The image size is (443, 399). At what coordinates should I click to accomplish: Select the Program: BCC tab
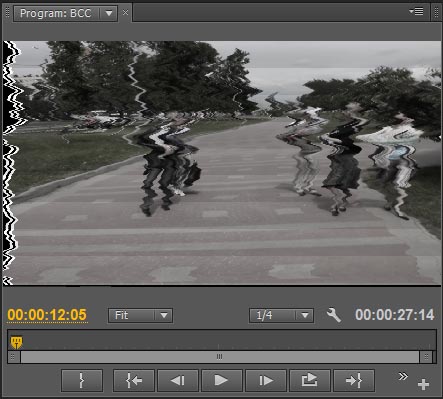(x=55, y=13)
